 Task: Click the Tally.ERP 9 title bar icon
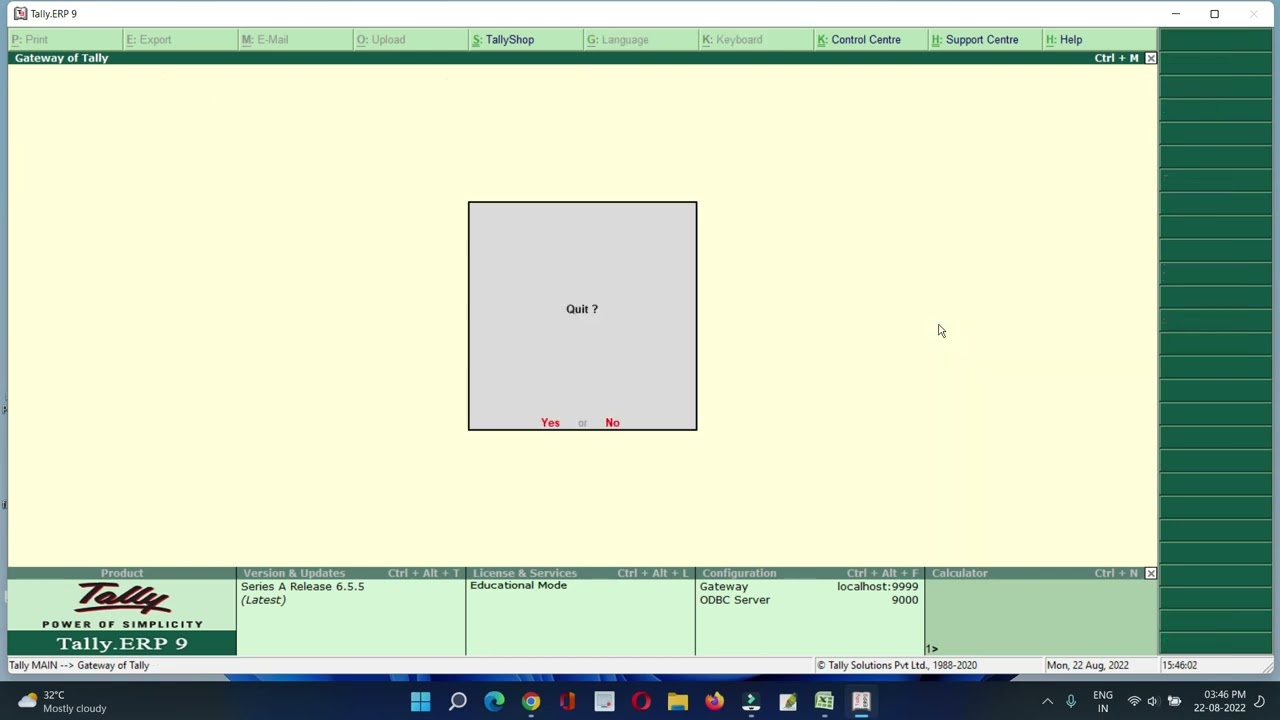pyautogui.click(x=20, y=14)
